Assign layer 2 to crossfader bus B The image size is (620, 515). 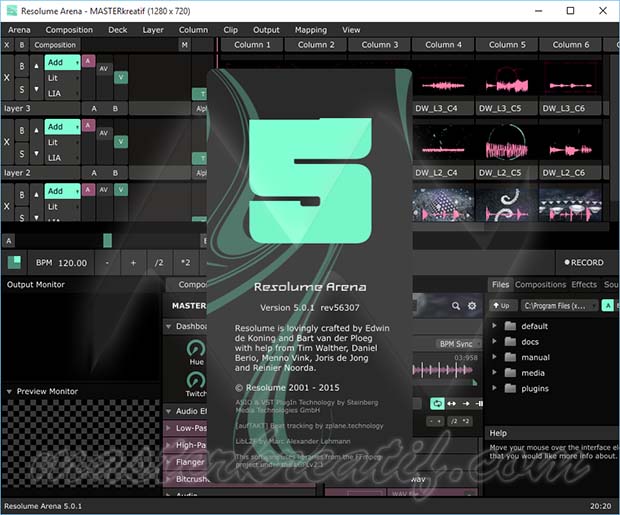tap(115, 173)
